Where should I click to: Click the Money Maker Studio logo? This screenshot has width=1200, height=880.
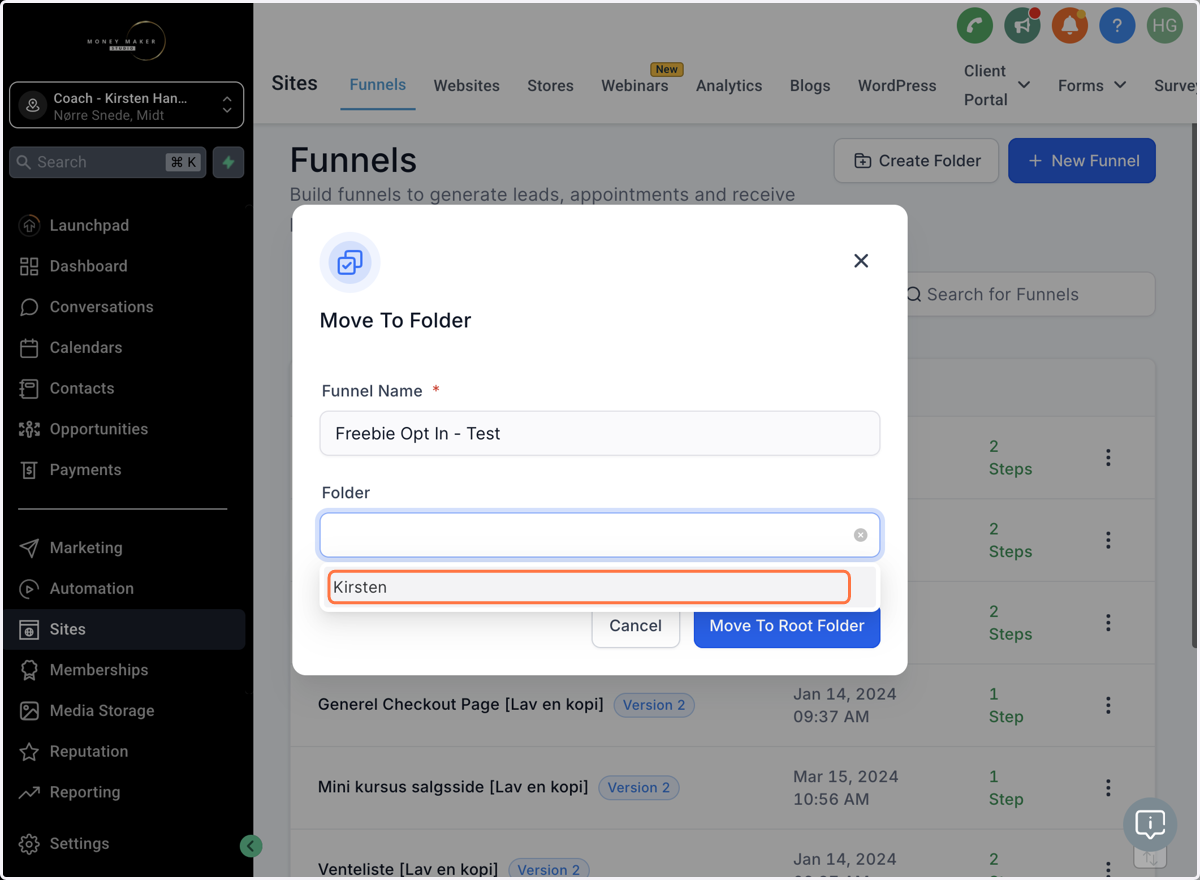(x=126, y=41)
